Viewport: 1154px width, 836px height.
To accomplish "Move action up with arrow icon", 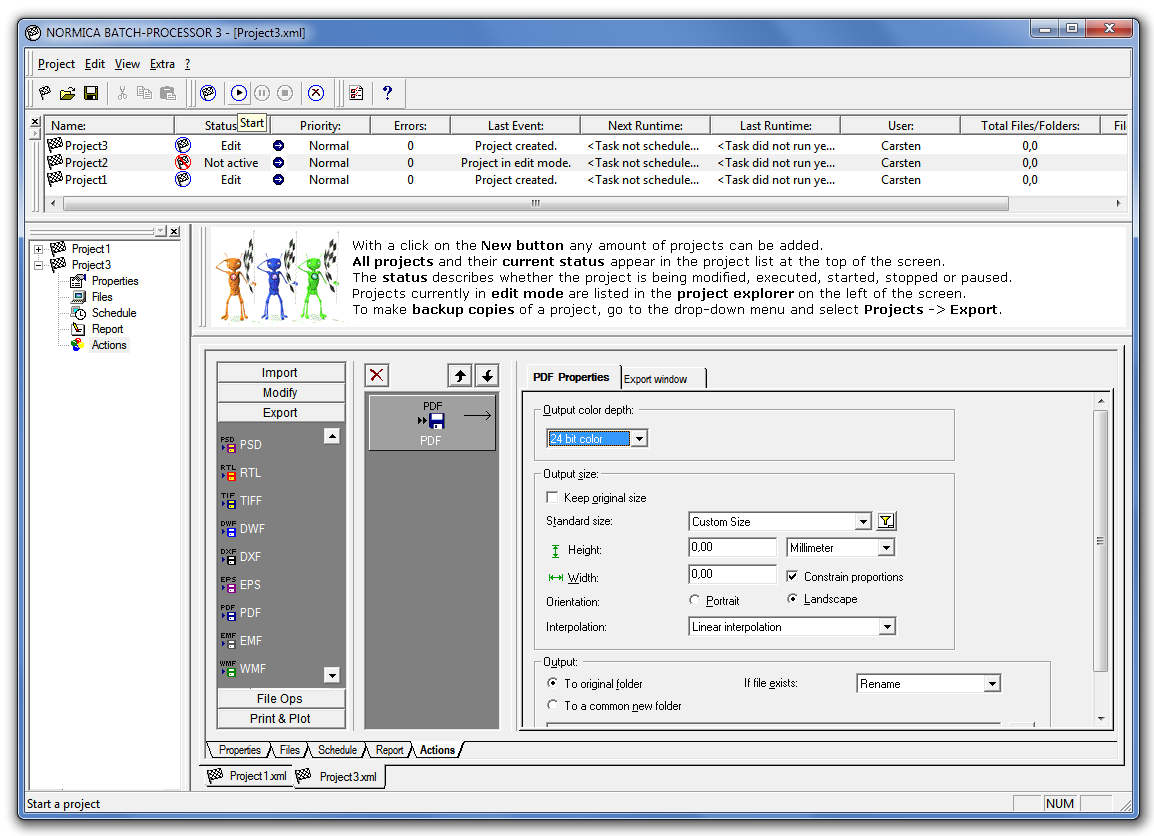I will [460, 375].
